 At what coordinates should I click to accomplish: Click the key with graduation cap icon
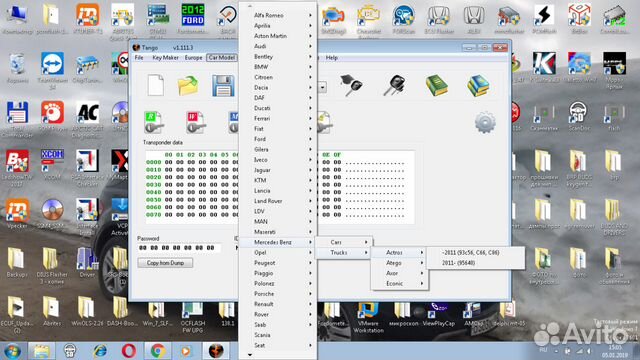coord(351,85)
